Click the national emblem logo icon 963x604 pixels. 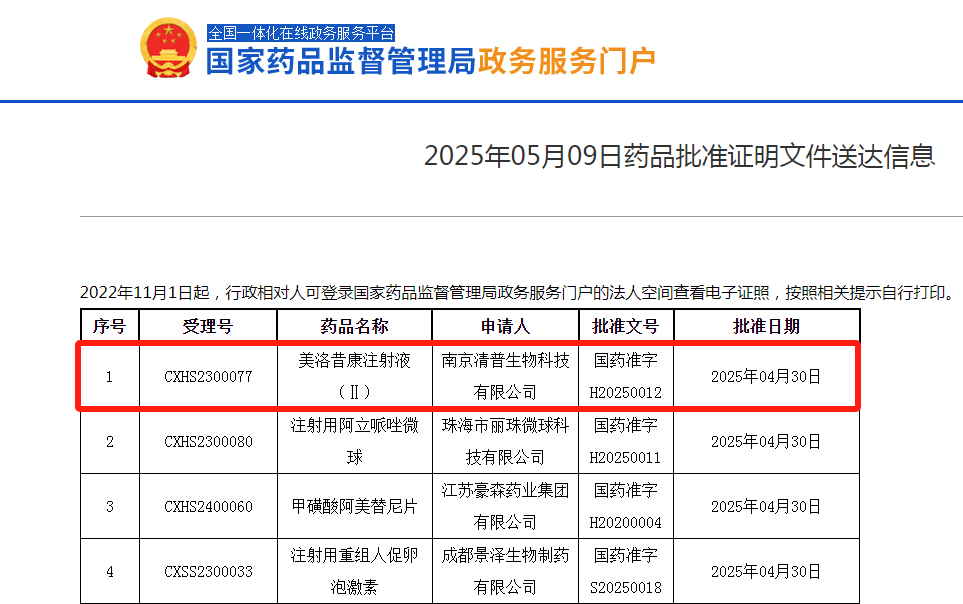(169, 48)
